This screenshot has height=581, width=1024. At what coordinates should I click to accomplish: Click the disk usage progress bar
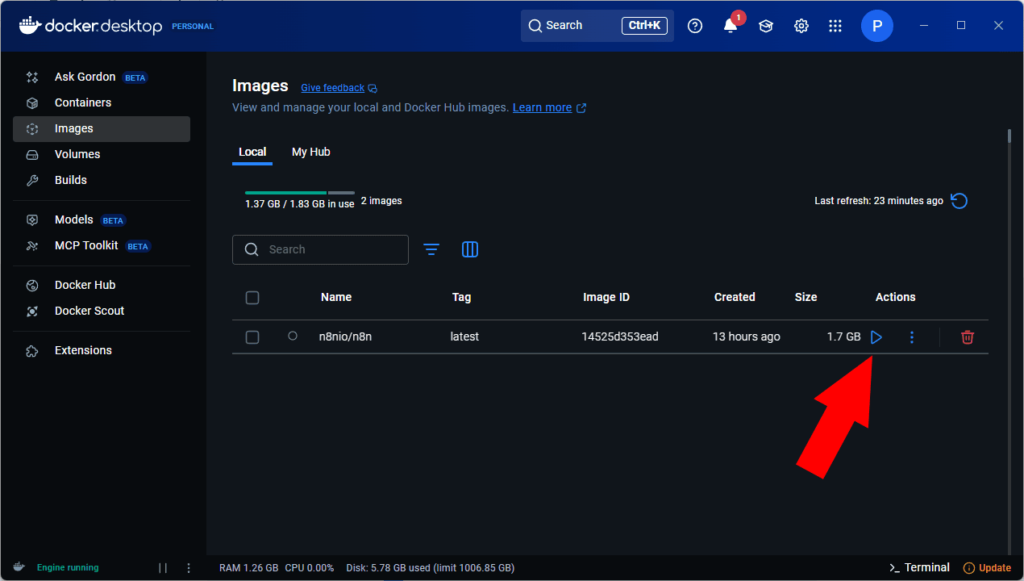[x=300, y=193]
